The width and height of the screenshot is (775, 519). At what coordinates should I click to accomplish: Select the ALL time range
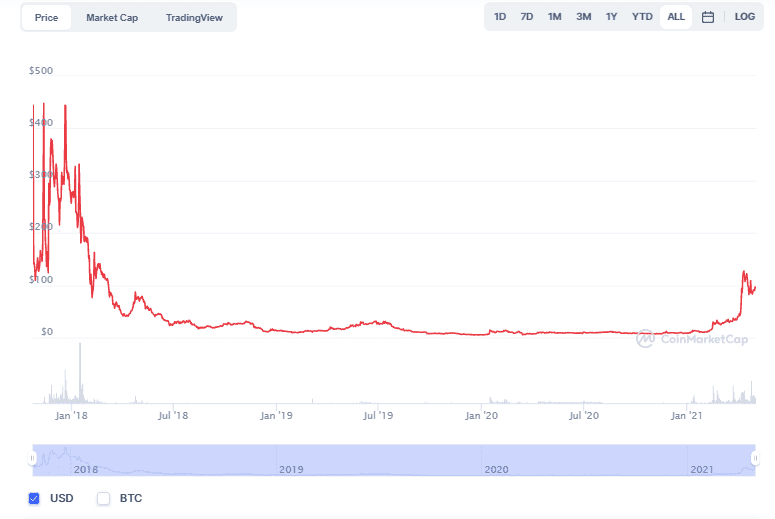coord(676,17)
